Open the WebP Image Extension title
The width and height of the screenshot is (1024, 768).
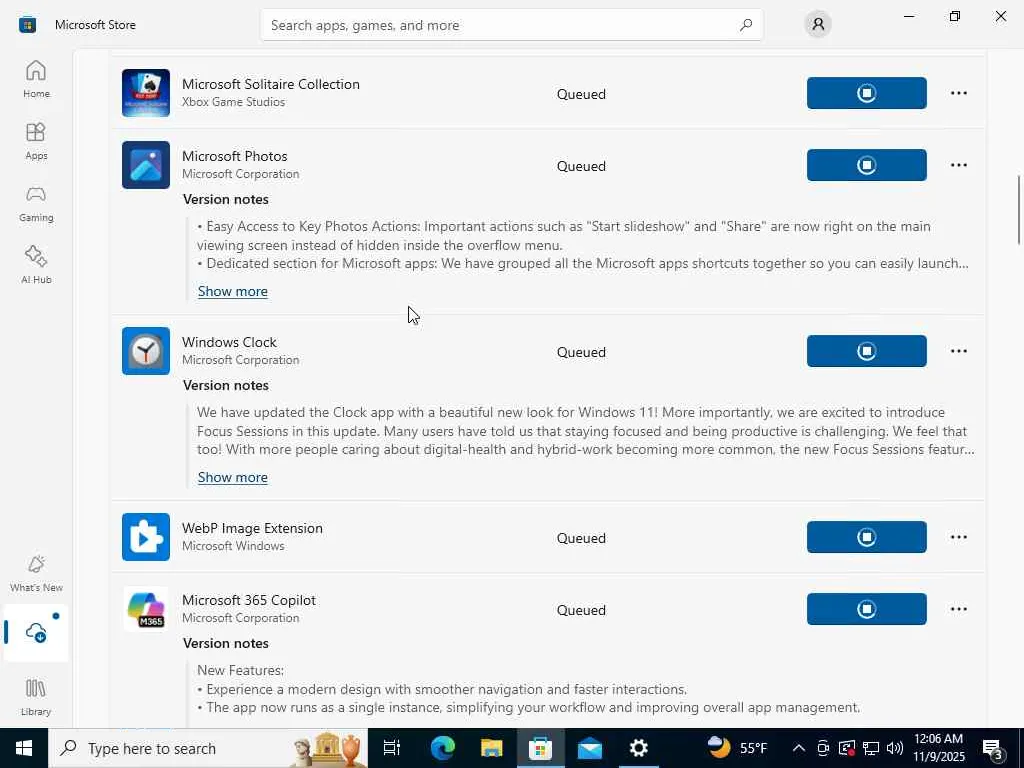pyautogui.click(x=252, y=528)
